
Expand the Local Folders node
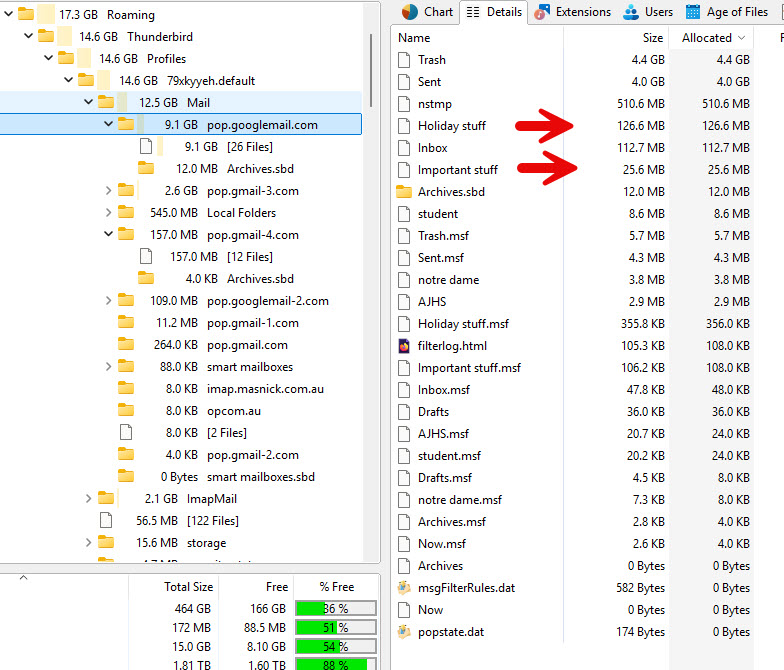pos(108,212)
